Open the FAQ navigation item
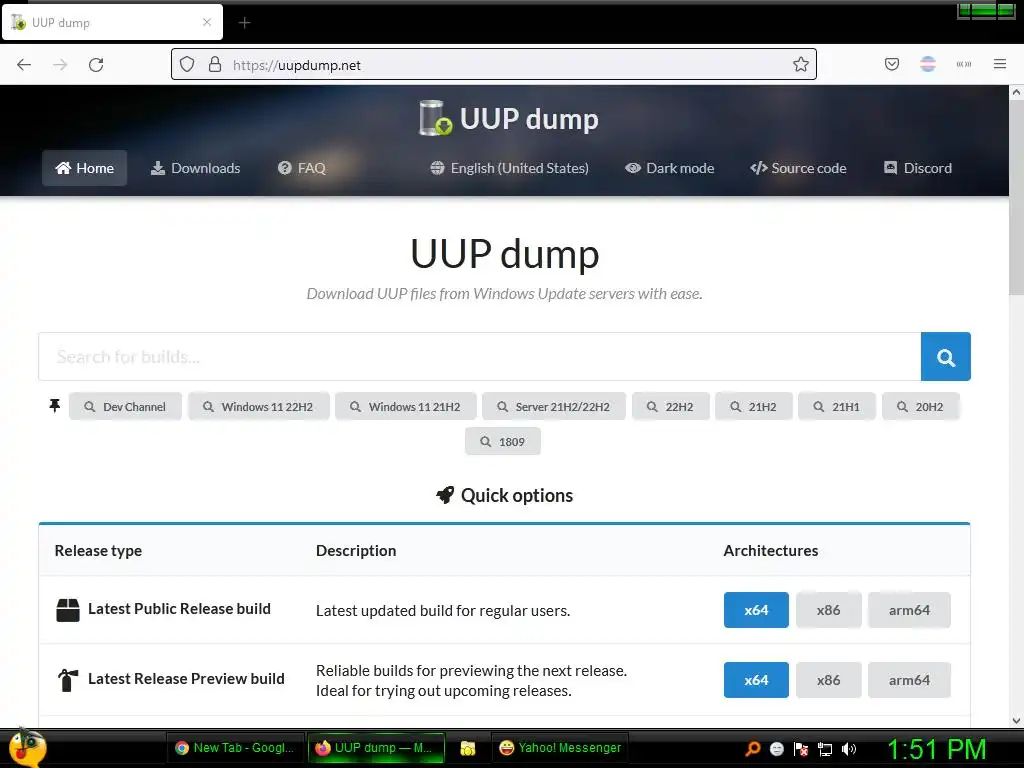The image size is (1024, 768). 302,168
